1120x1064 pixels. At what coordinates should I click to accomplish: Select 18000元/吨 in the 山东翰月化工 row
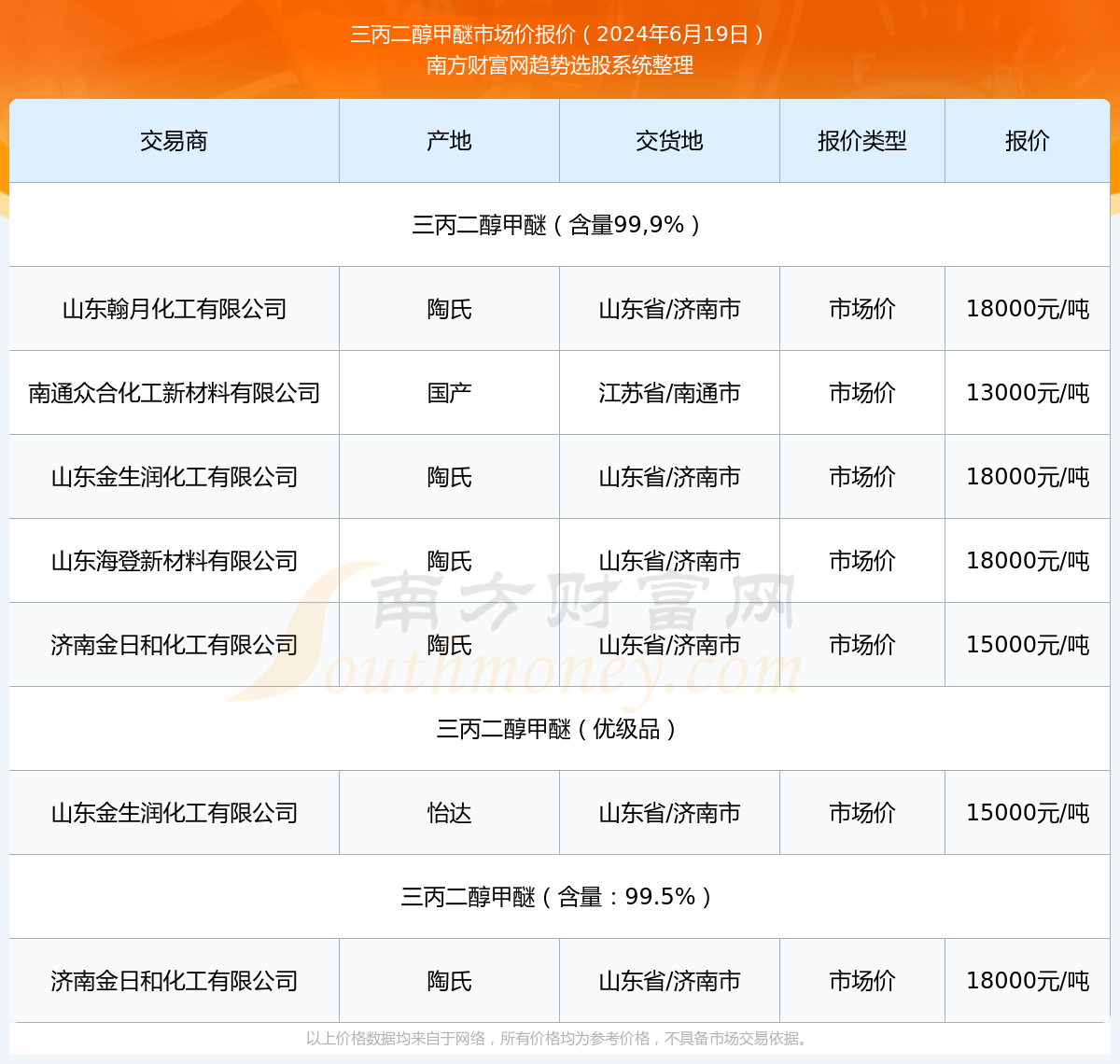(1028, 309)
